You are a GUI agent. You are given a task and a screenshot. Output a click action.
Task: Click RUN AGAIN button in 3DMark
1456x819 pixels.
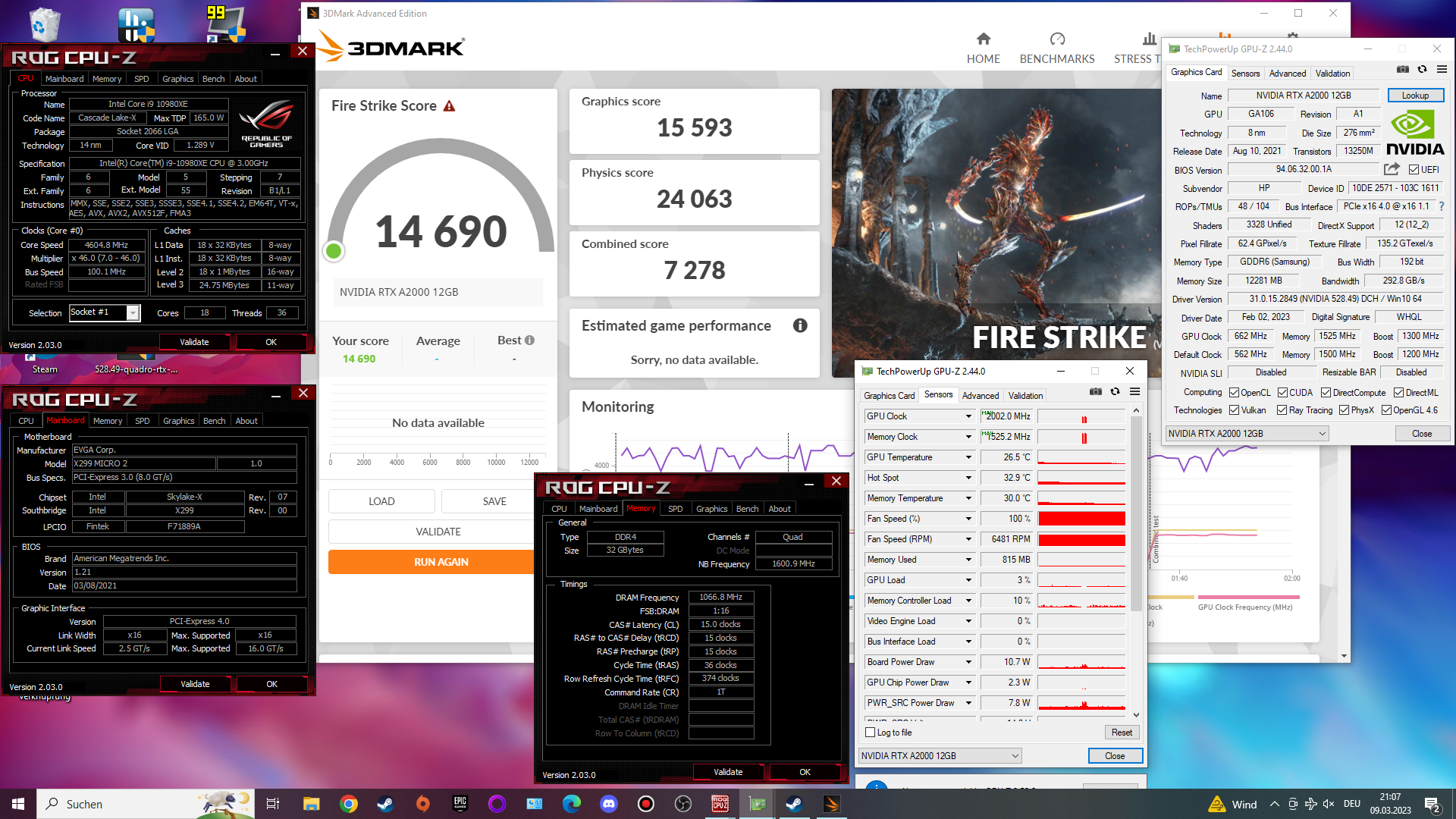(x=441, y=562)
